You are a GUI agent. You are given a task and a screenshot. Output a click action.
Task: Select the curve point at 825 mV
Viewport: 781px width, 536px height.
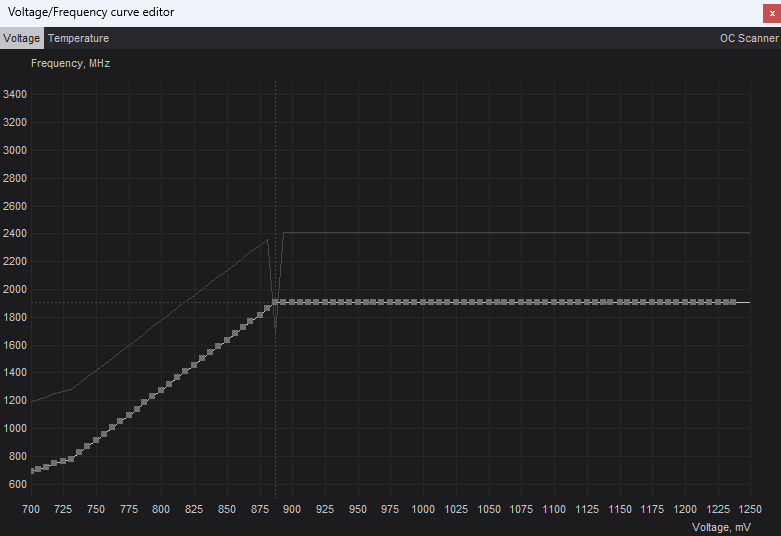(x=194, y=364)
